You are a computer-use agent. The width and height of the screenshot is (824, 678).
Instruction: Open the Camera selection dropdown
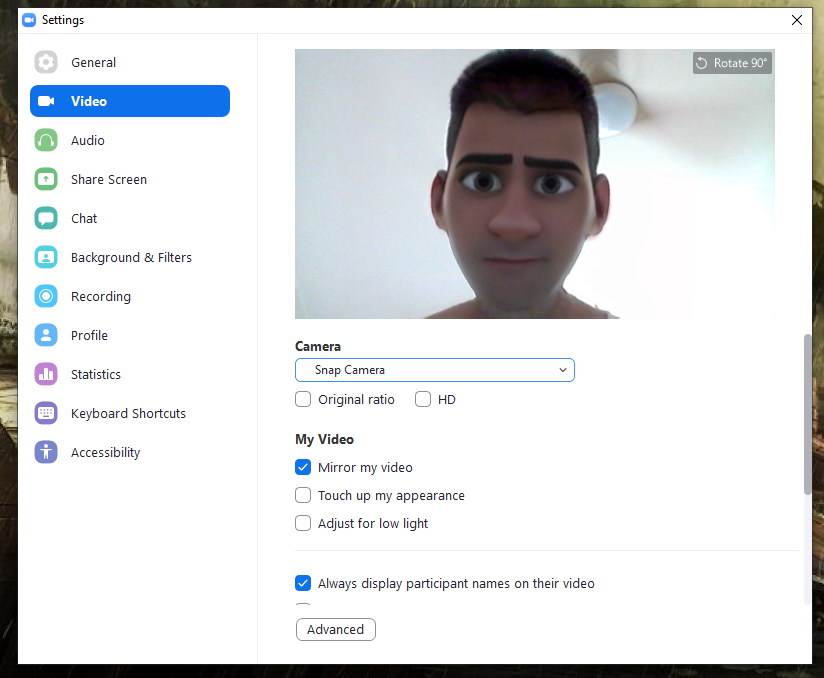(x=435, y=369)
